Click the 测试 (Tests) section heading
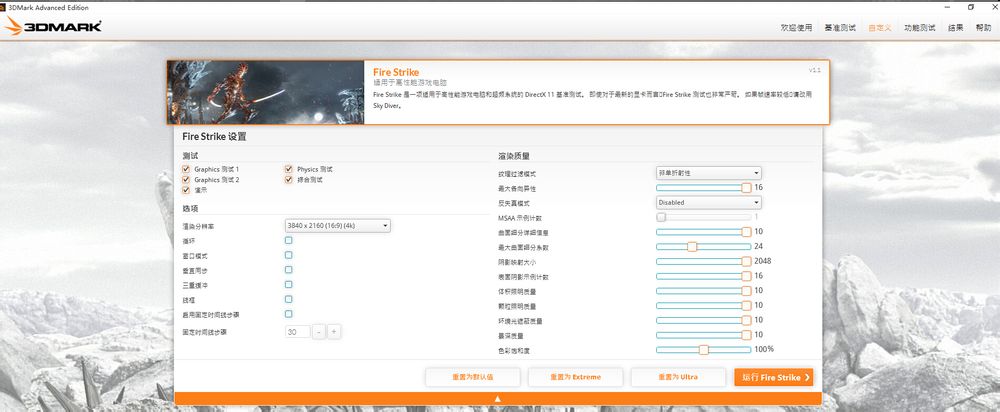Image resolution: width=1000 pixels, height=412 pixels. (x=190, y=156)
